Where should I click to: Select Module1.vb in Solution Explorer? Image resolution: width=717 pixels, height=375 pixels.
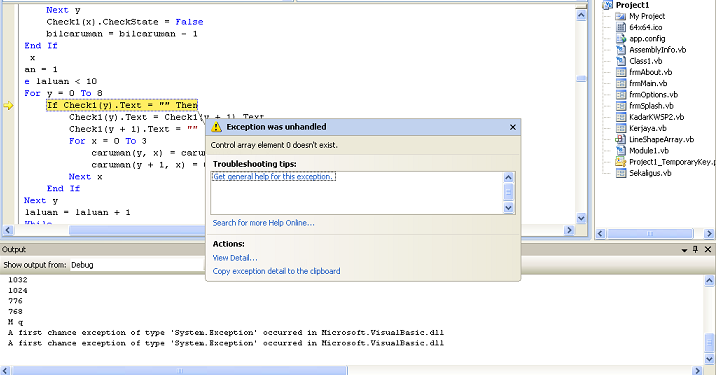tap(648, 150)
